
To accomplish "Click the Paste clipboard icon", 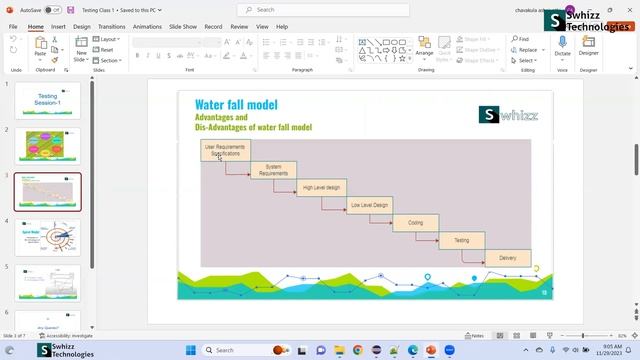I will 40,42.
